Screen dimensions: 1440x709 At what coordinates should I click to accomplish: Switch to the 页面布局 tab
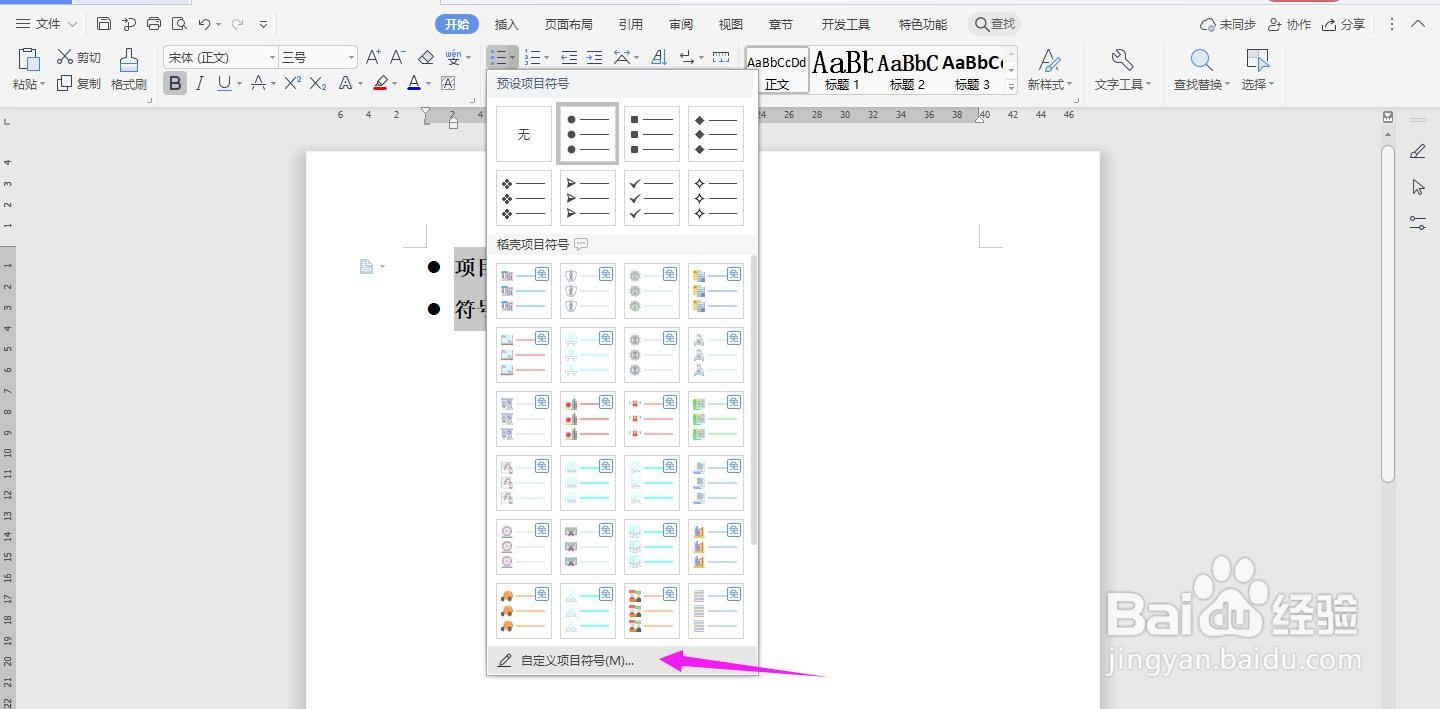[x=568, y=24]
